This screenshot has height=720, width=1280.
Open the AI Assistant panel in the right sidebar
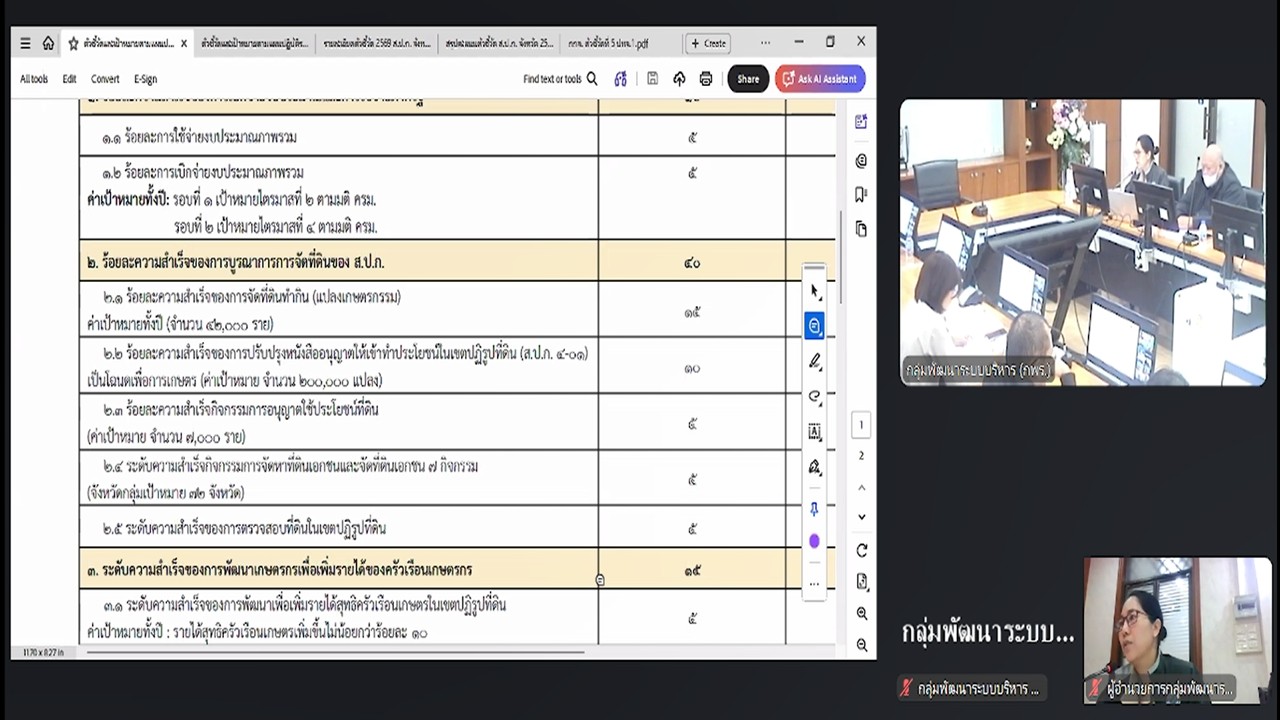(861, 121)
